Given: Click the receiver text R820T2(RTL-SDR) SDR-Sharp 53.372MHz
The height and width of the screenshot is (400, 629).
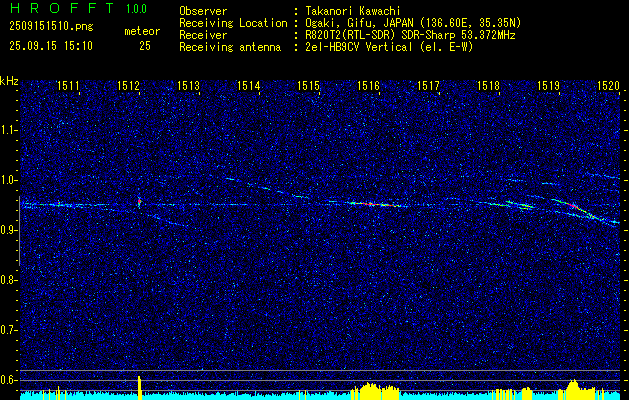Looking at the screenshot, I should 410,35.
